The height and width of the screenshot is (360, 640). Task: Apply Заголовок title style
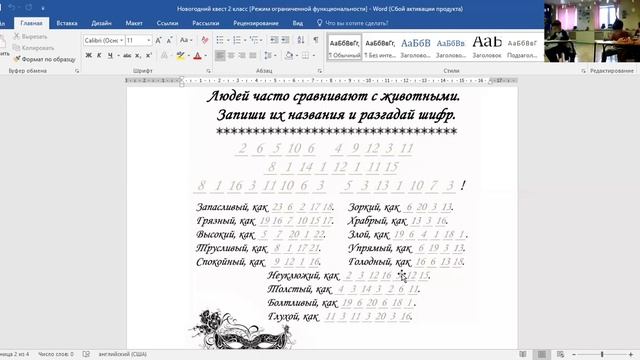[487, 47]
